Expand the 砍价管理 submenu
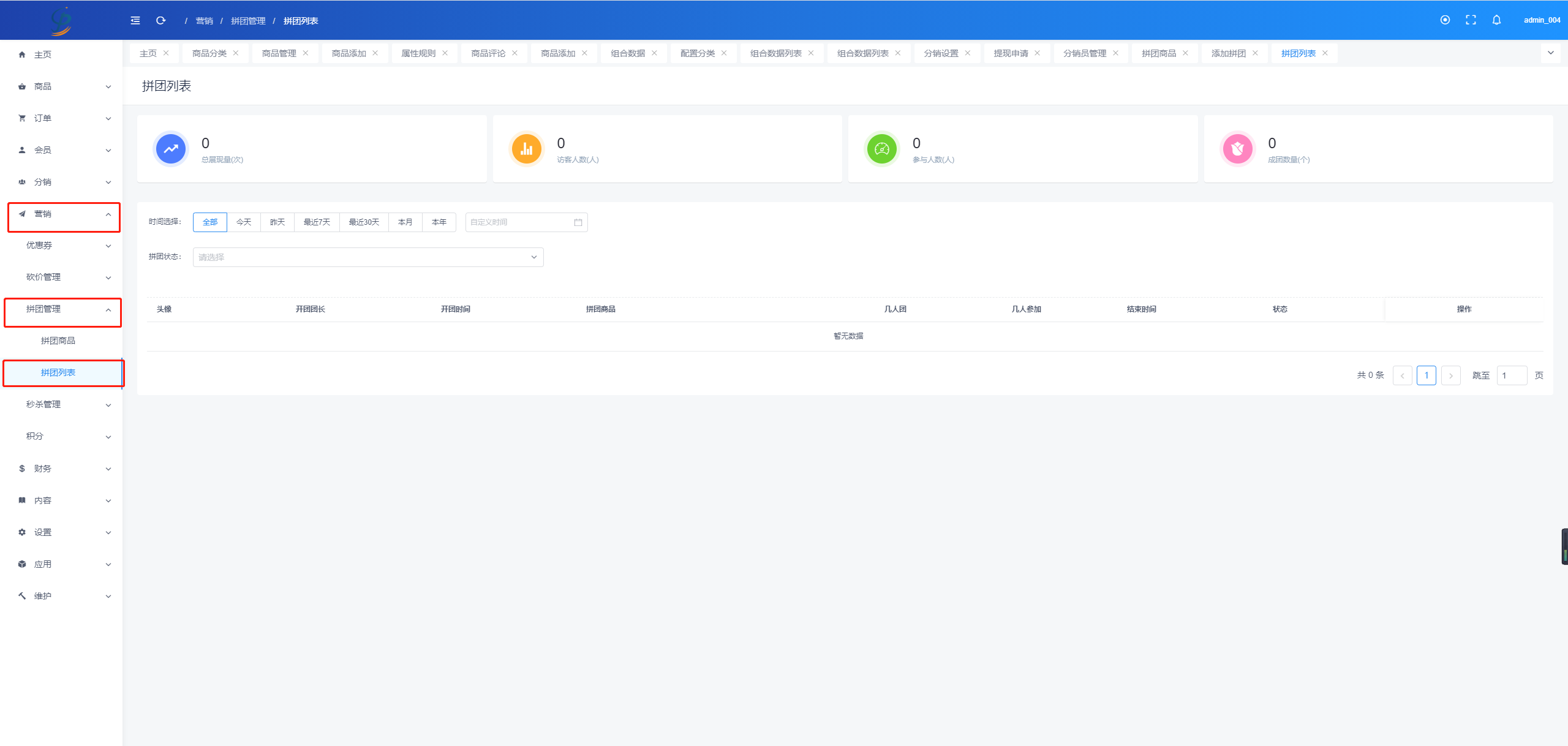The height and width of the screenshot is (746, 1568). point(108,277)
